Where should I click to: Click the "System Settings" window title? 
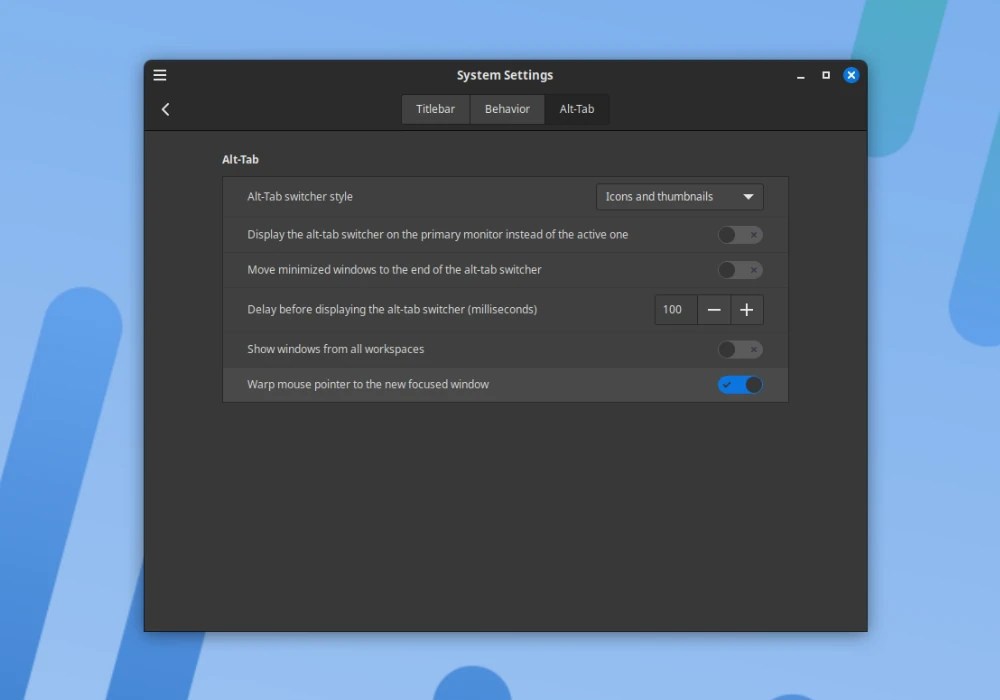click(x=505, y=75)
